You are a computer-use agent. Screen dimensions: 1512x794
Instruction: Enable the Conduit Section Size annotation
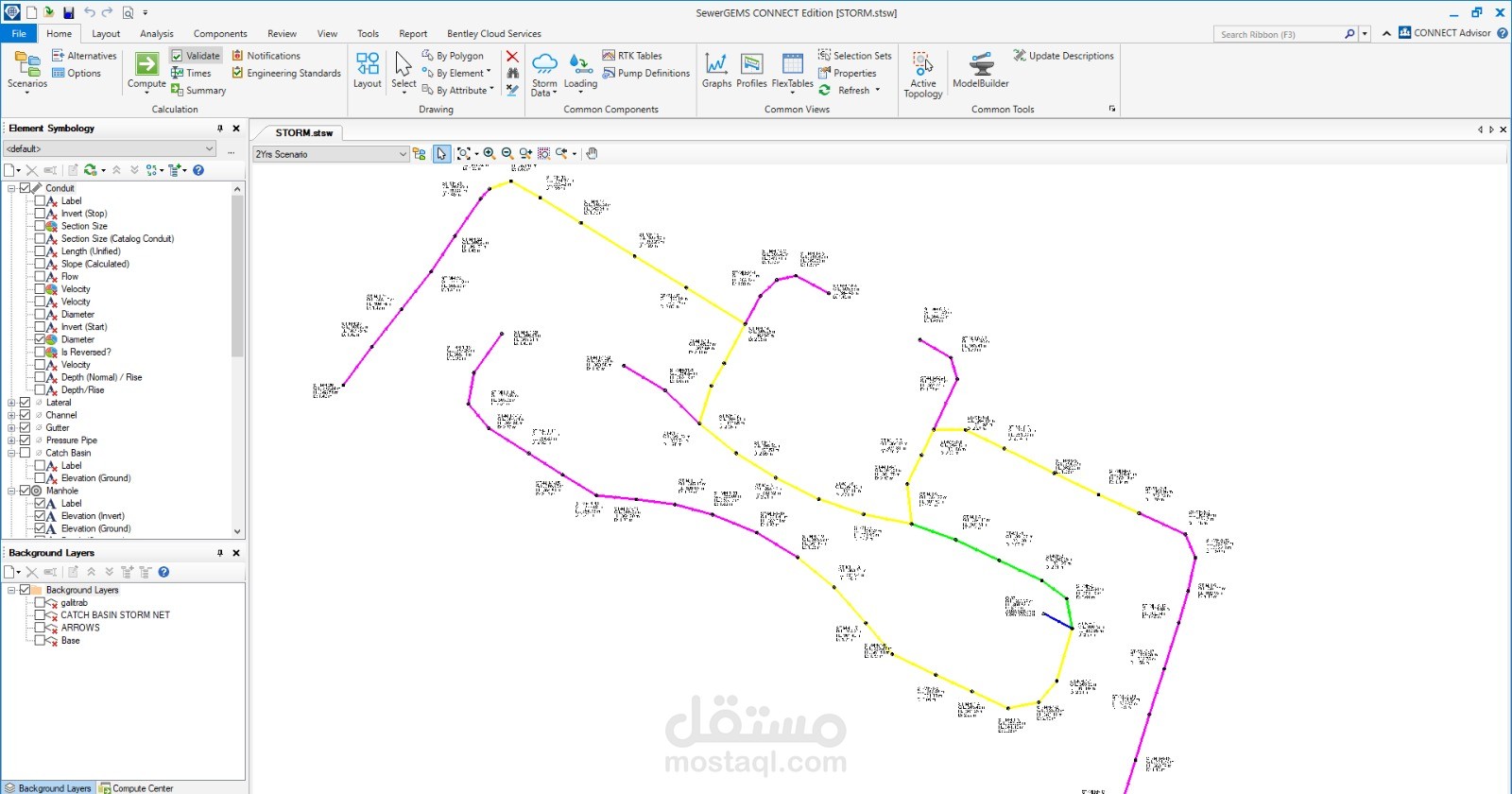point(40,226)
